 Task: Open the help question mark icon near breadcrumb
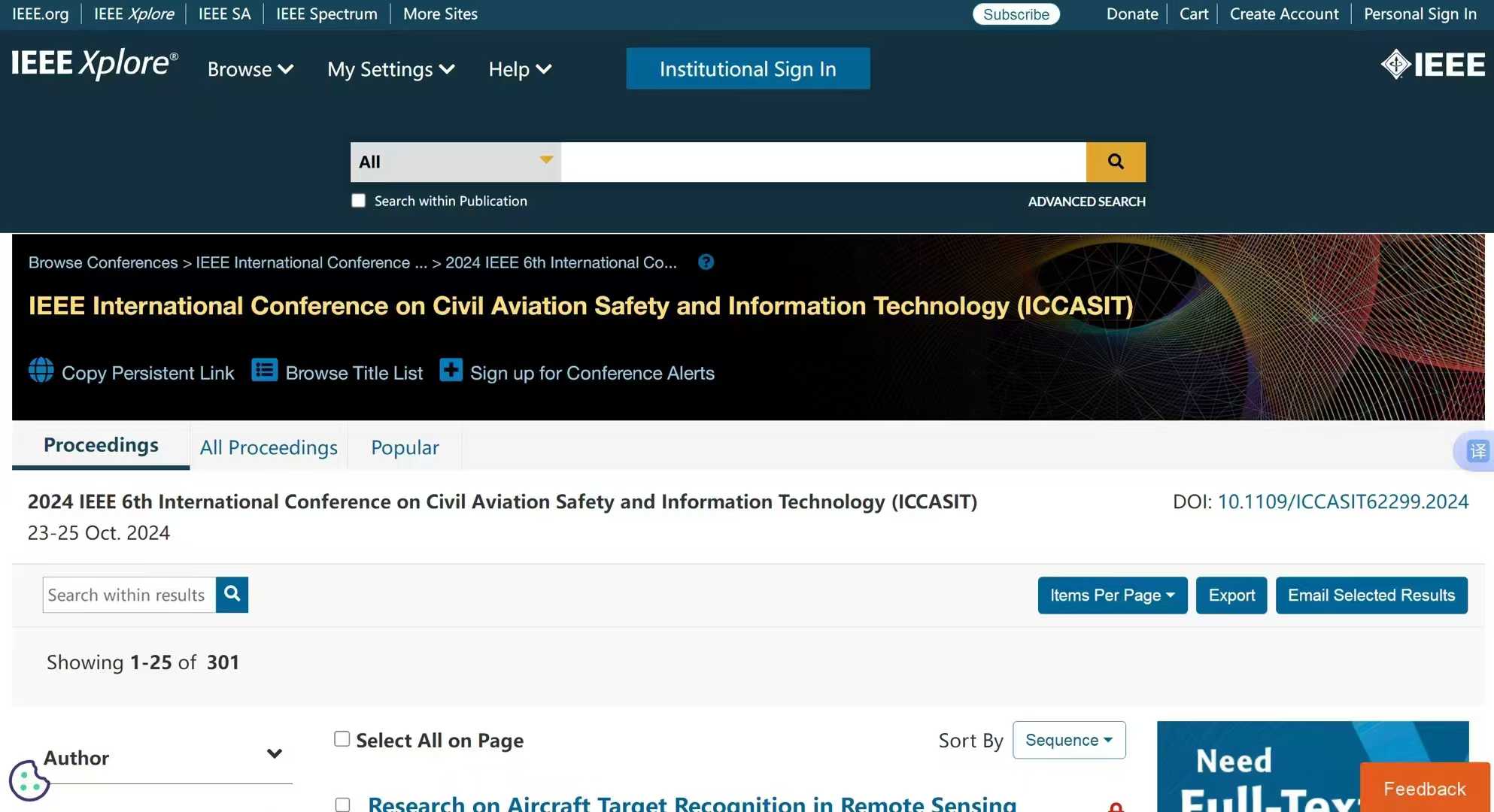click(x=706, y=262)
